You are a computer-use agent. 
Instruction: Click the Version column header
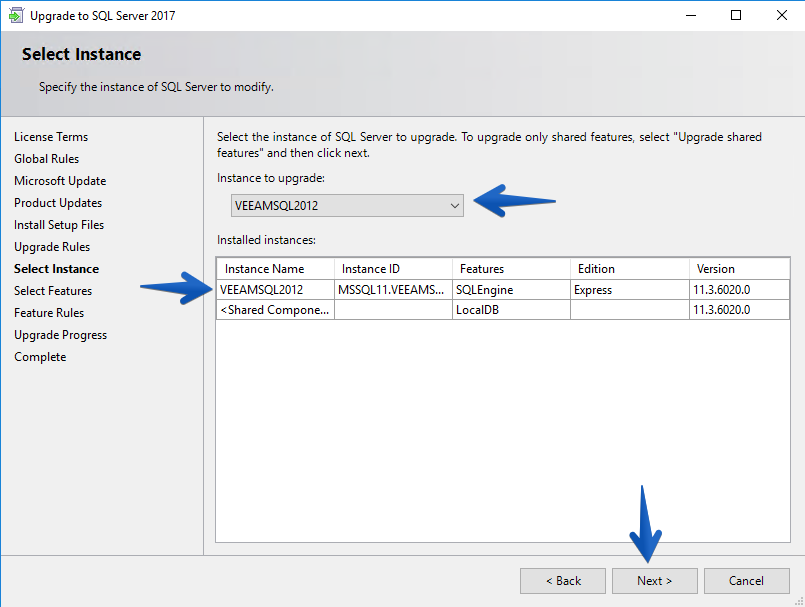click(739, 269)
